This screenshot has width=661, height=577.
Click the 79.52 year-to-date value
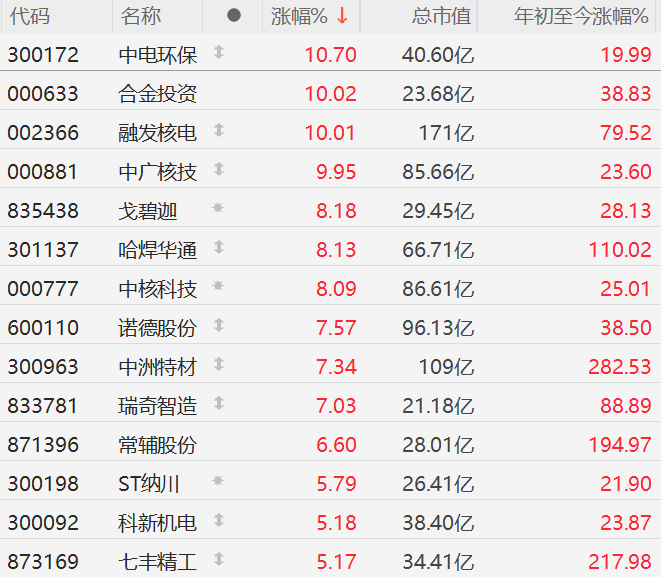626,133
